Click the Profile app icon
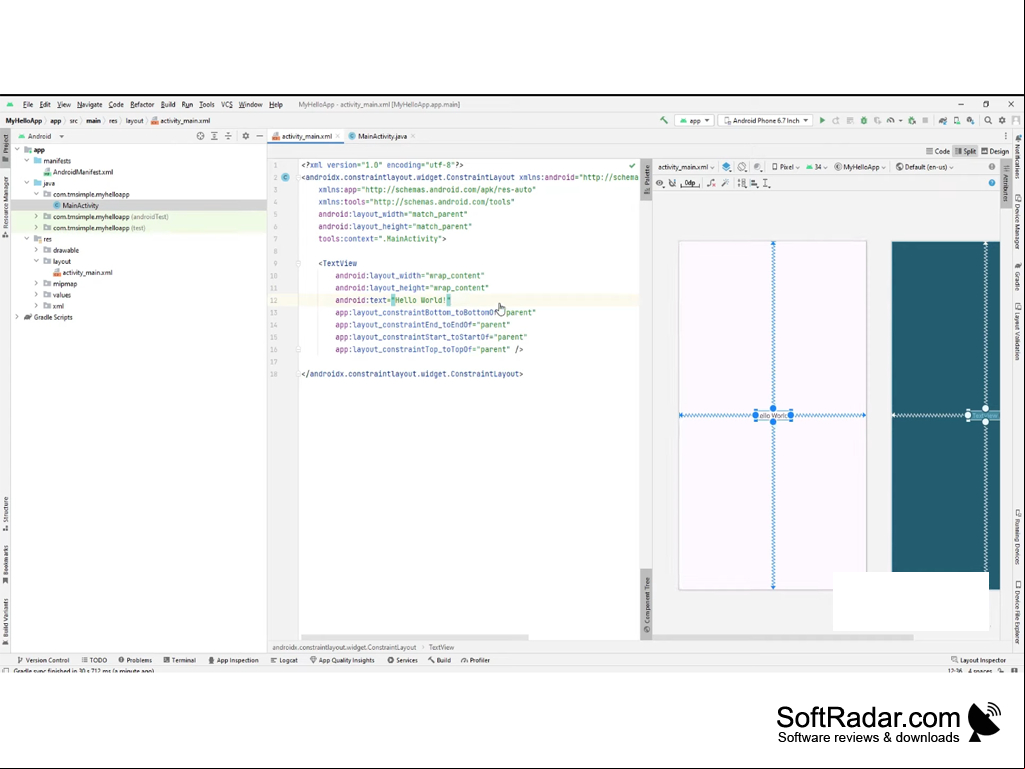Viewport: 1025px width, 769px height. coord(890,120)
